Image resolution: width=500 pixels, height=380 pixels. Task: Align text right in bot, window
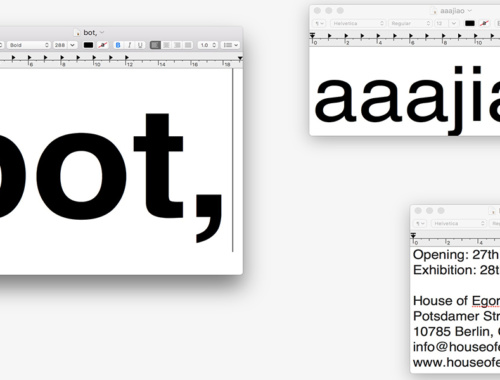[x=177, y=45]
